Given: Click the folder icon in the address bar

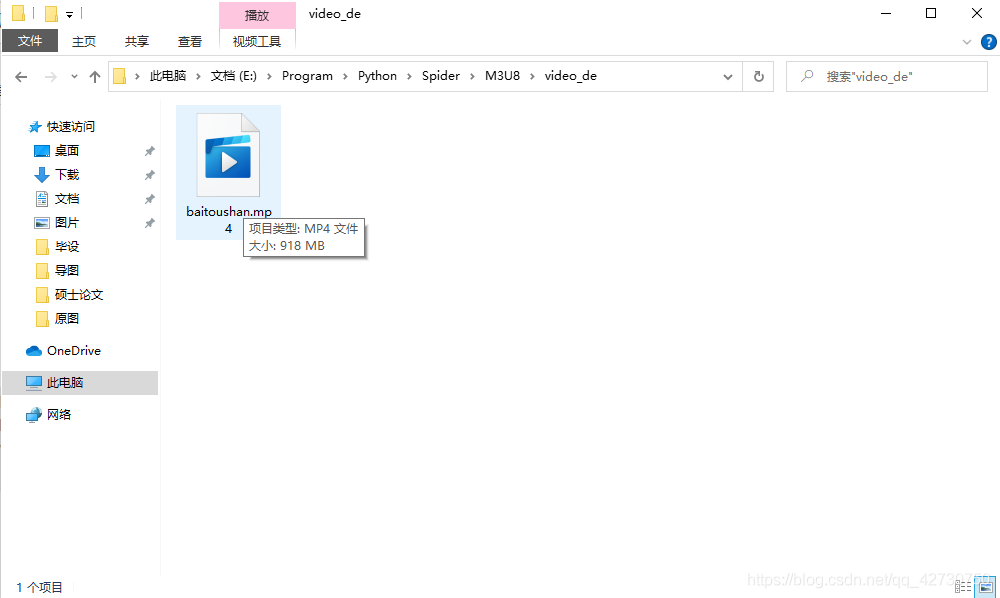Looking at the screenshot, I should click(x=119, y=76).
